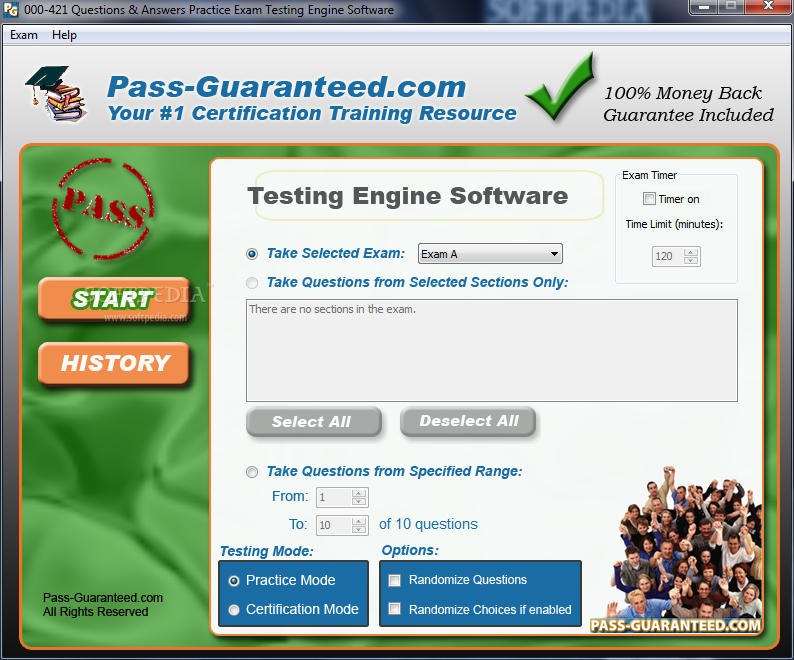Click the 'of 10 questions' text

428,524
